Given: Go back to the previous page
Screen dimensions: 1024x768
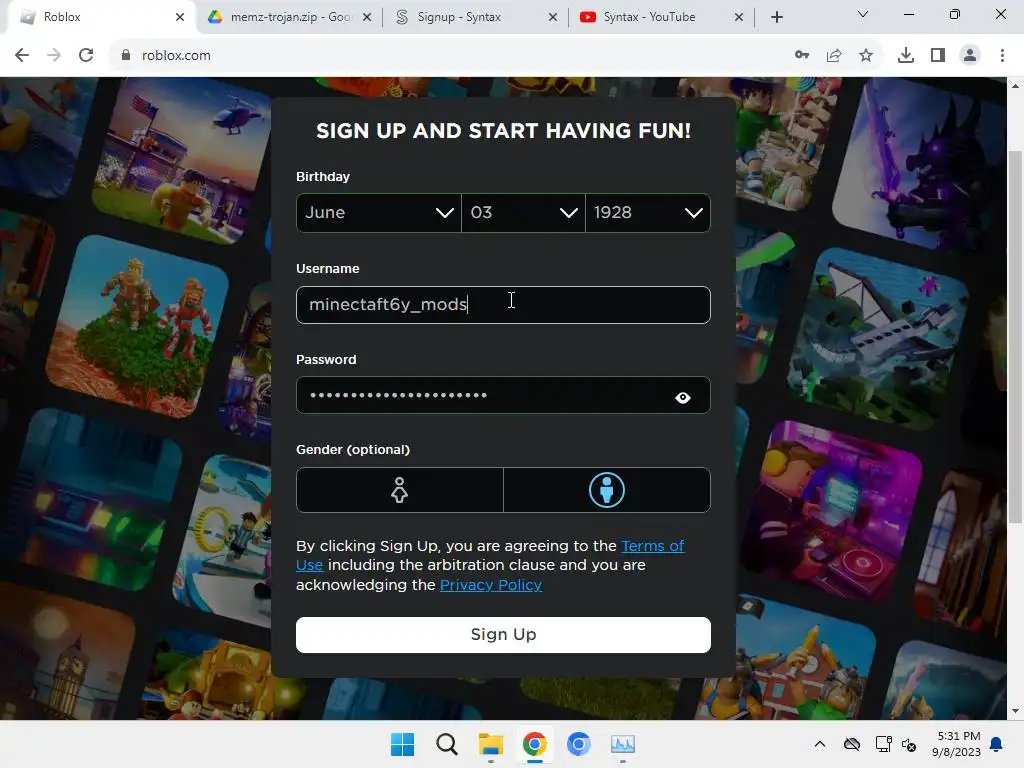Looking at the screenshot, I should [22, 56].
